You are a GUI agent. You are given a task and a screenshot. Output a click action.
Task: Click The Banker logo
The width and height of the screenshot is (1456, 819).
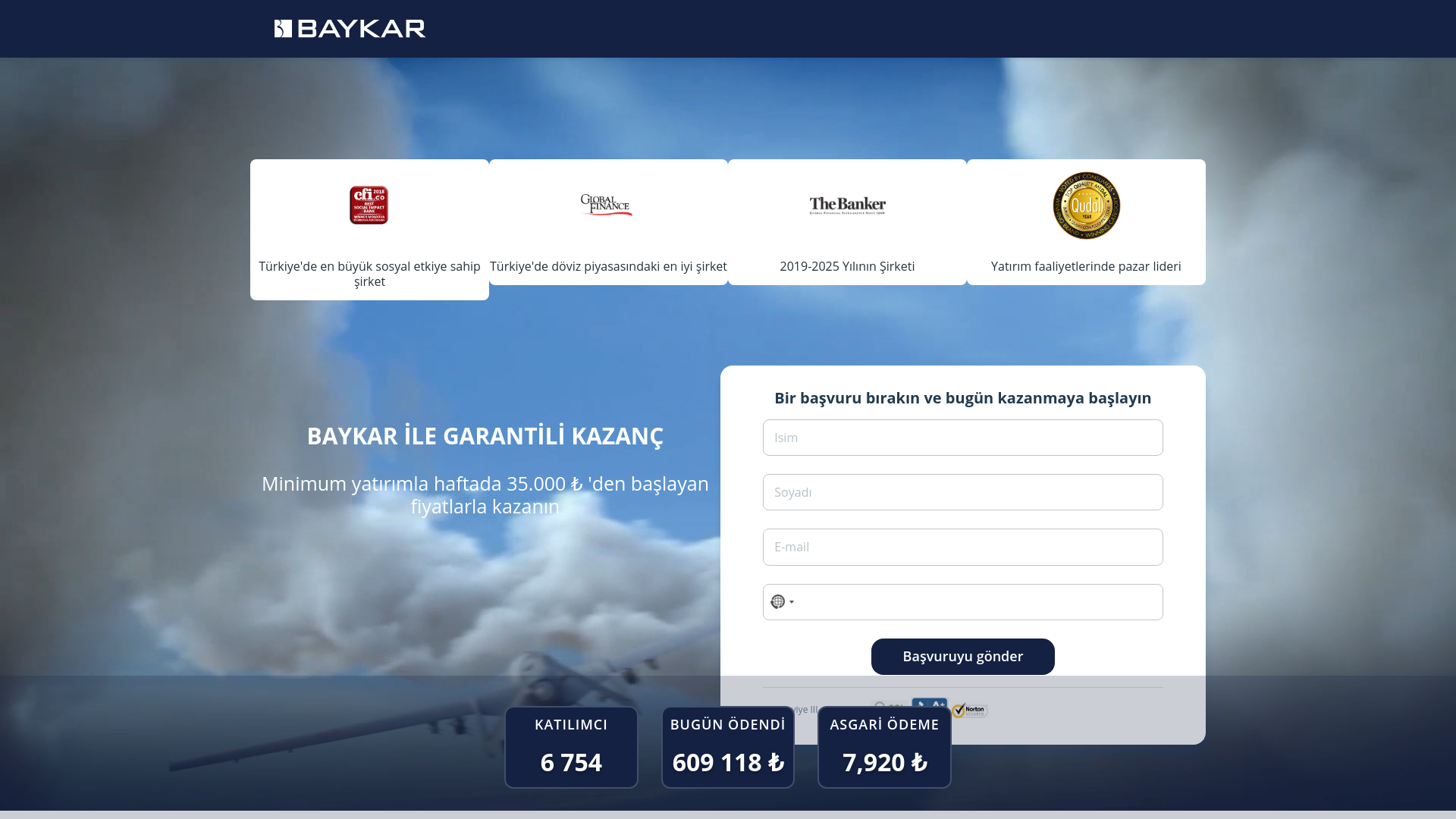point(847,205)
